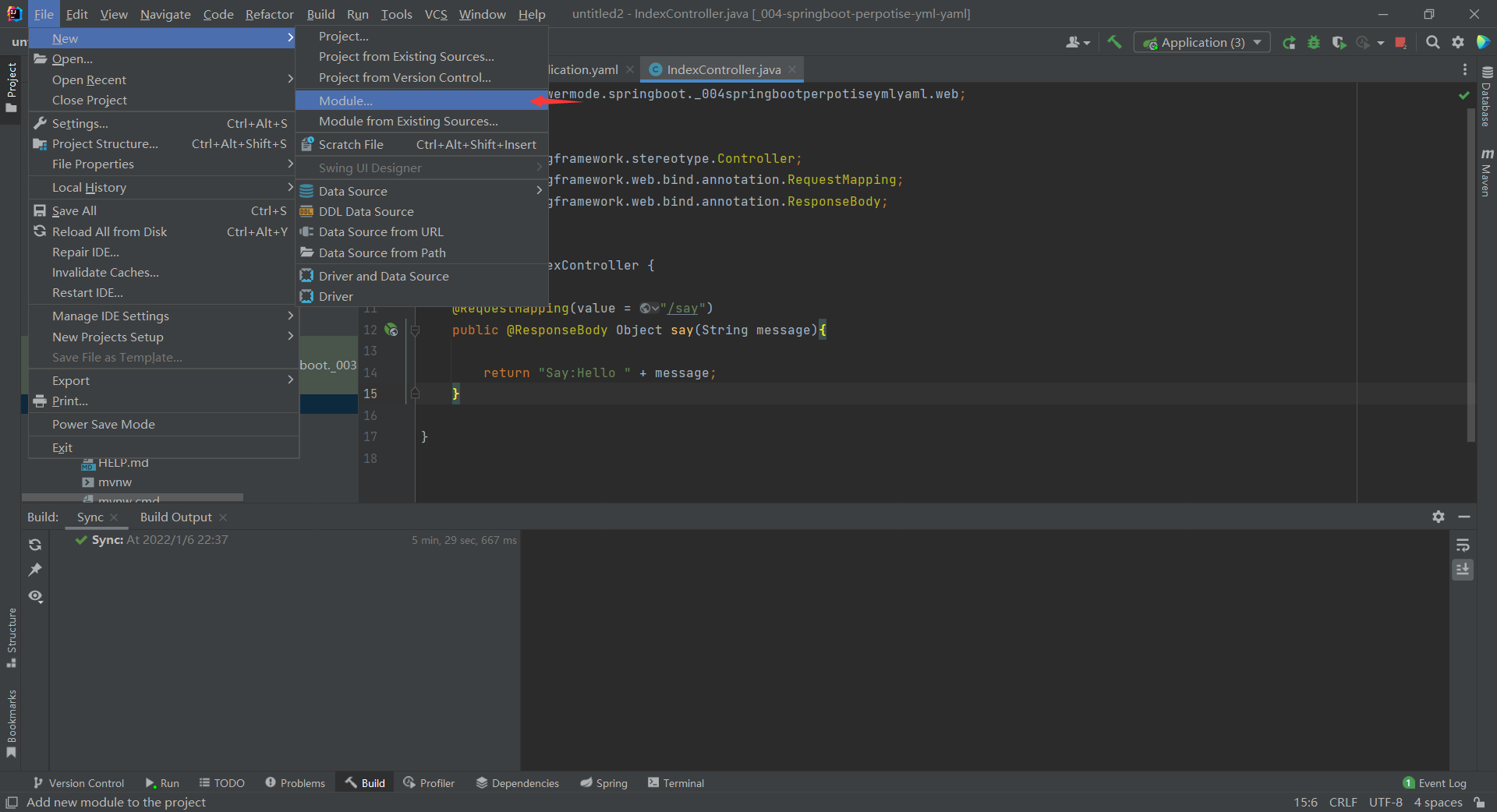
Task: Hide the Build panel with minus icon
Action: click(1464, 517)
